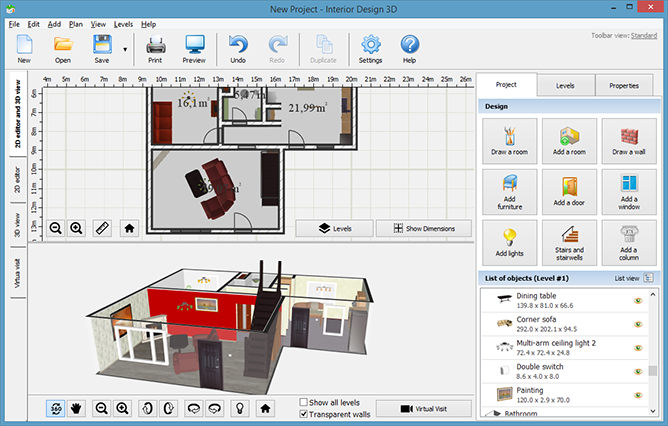Open Help question mark icon
Image resolution: width=668 pixels, height=426 pixels.
coord(409,49)
